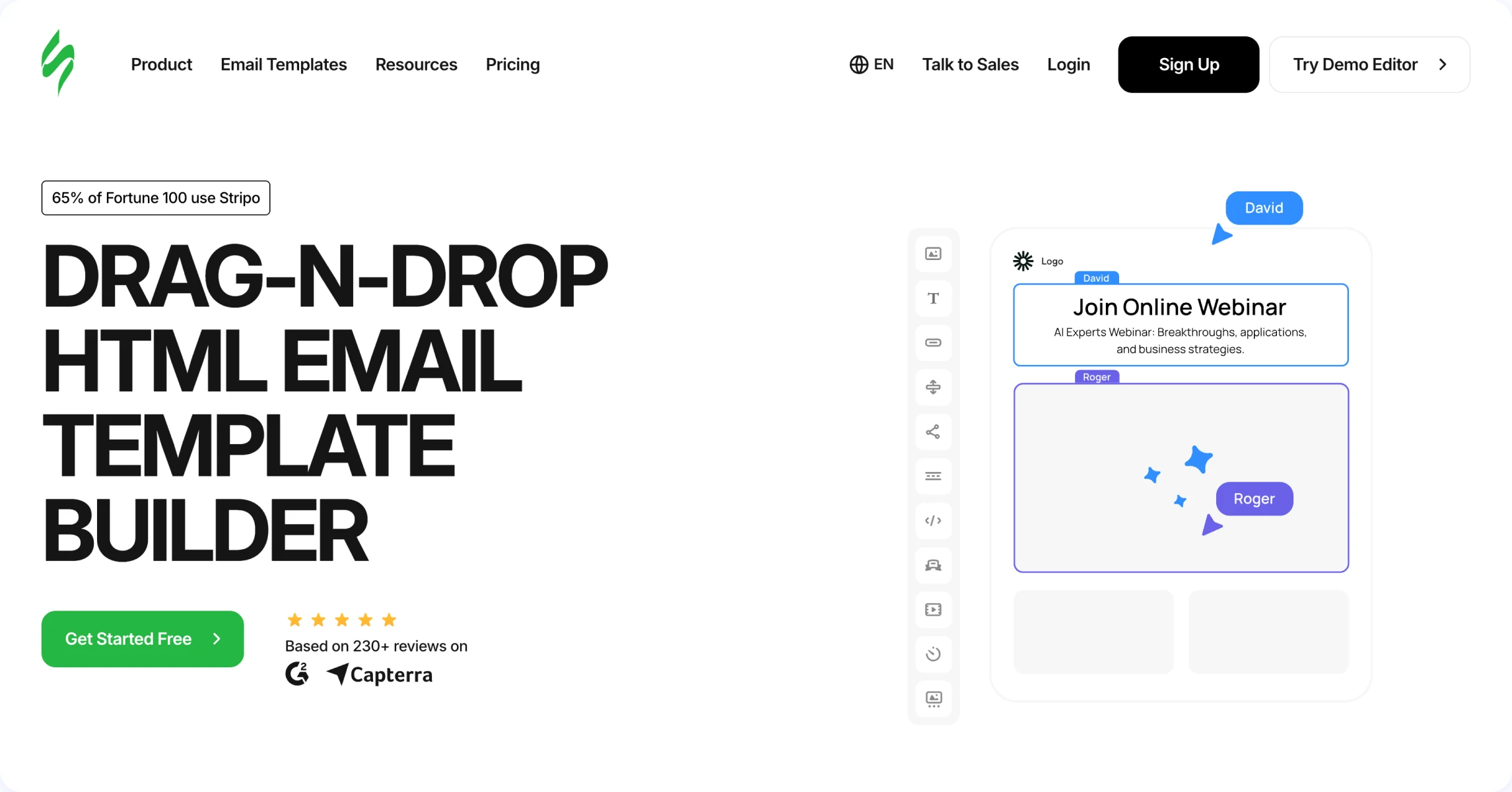Select the spacer block icon
Viewport: 1512px width, 792px height.
tap(933, 387)
